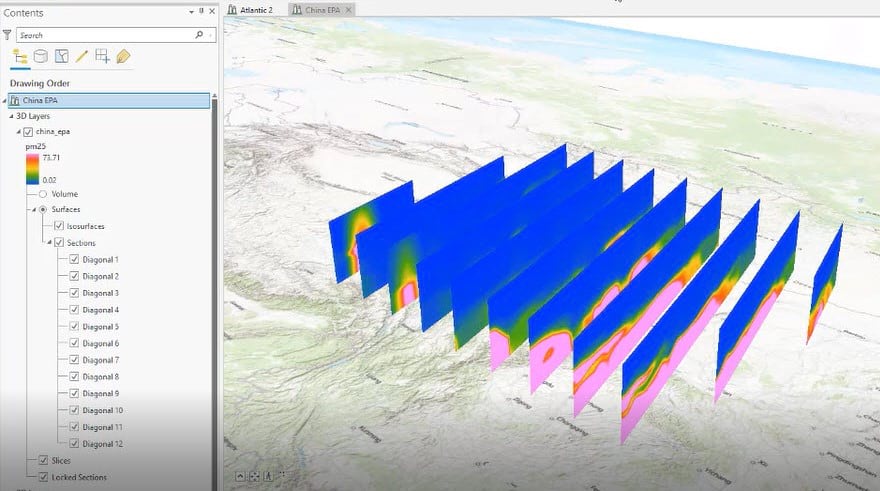The height and width of the screenshot is (491, 880).
Task: Collapse the 3D Layers group
Action: [x=11, y=116]
